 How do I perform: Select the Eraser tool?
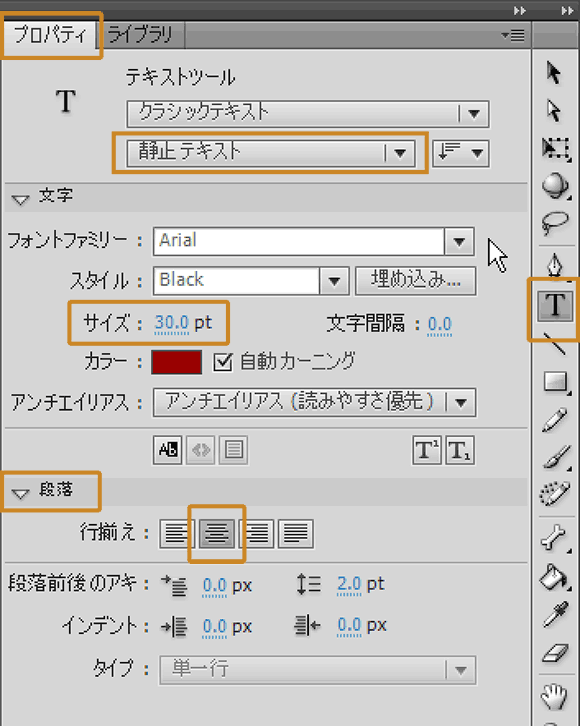(555, 653)
